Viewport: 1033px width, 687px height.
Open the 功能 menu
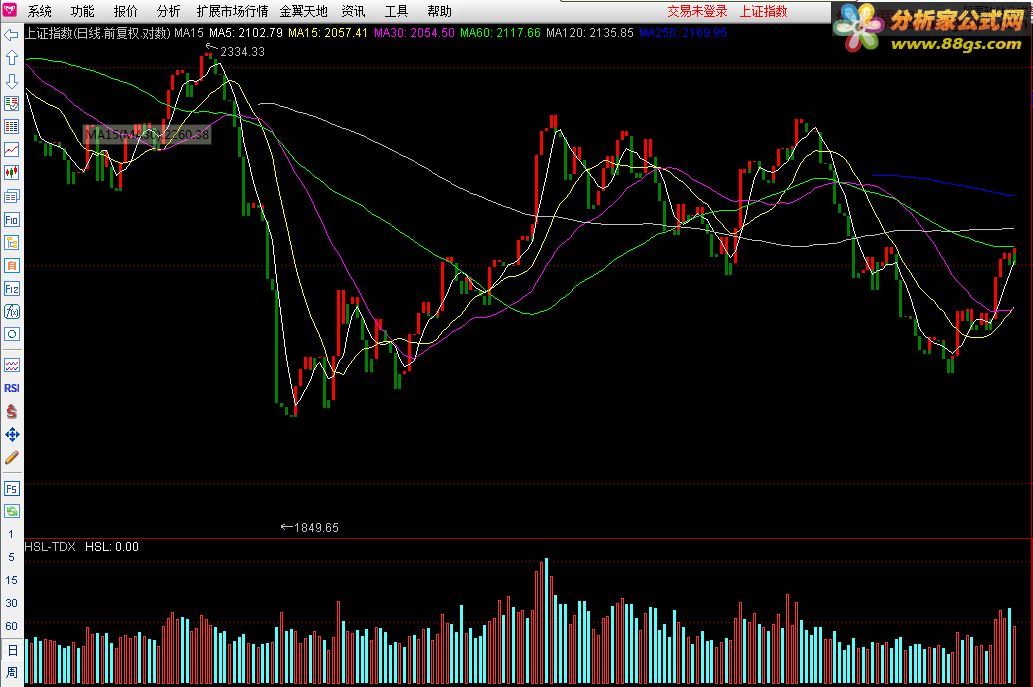point(82,11)
